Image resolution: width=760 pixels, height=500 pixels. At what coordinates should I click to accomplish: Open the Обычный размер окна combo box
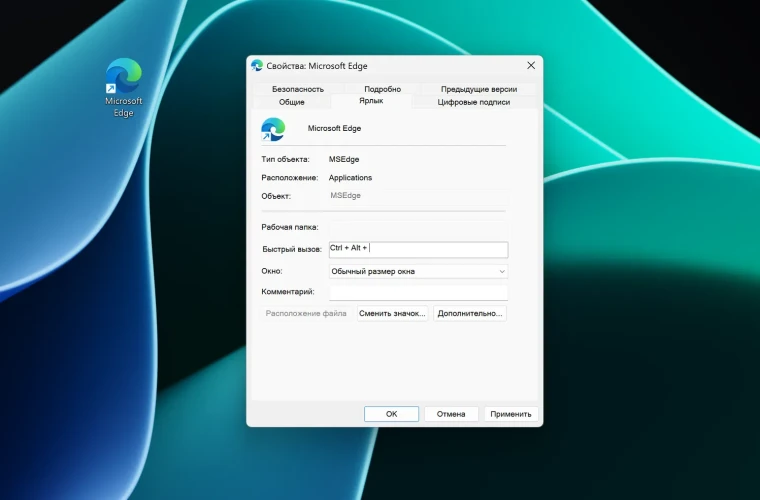(418, 271)
